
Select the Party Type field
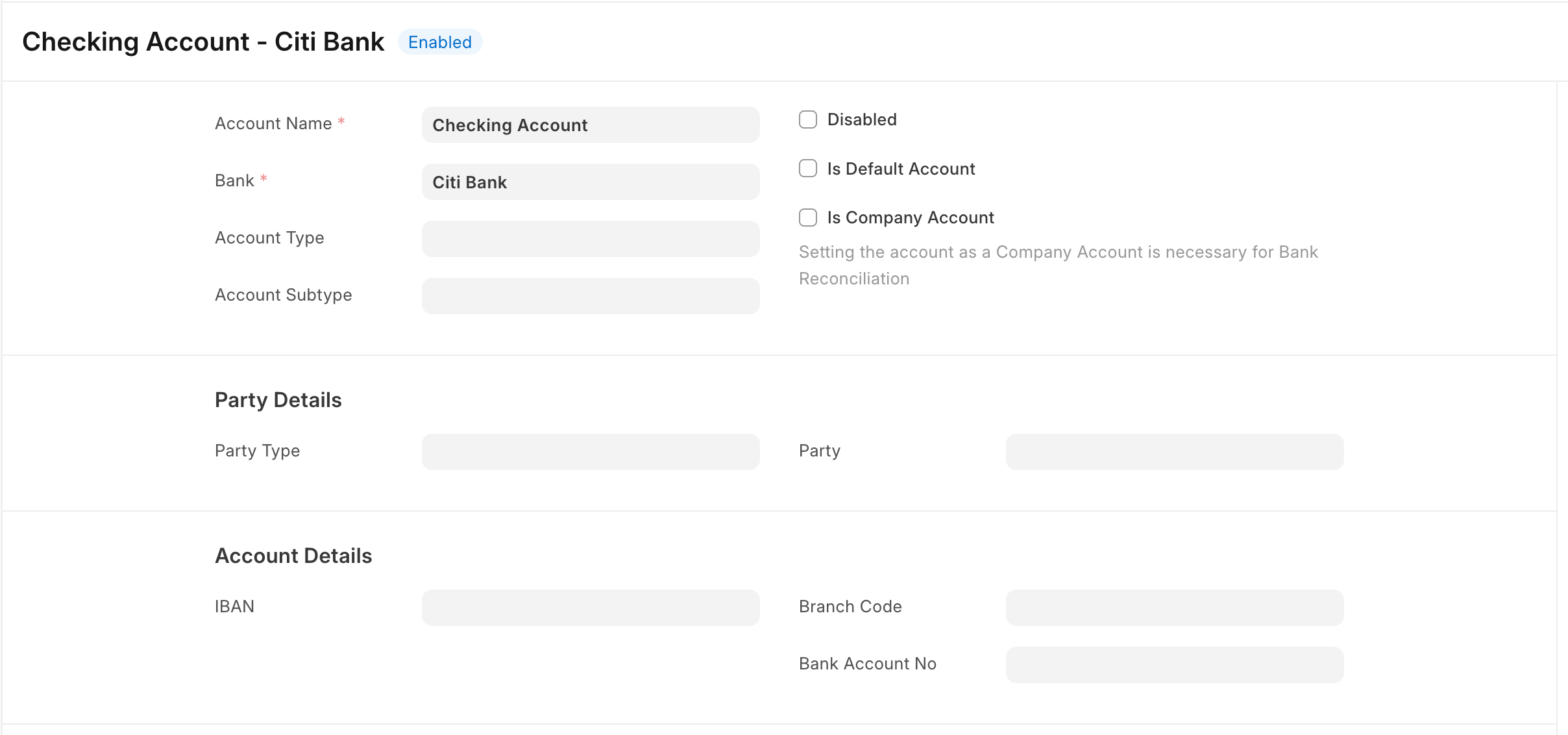[590, 452]
